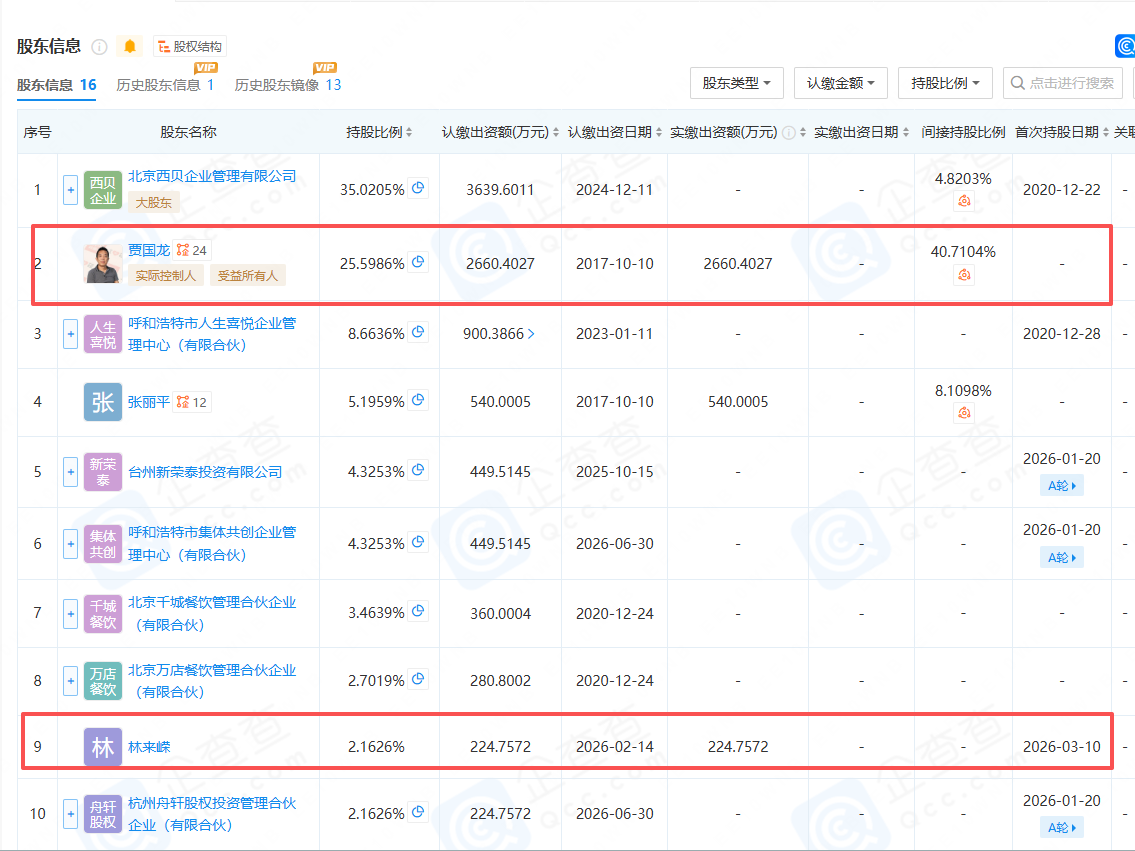Click indirect holding path icon under 8.1098%
The width and height of the screenshot is (1135, 851).
[964, 413]
